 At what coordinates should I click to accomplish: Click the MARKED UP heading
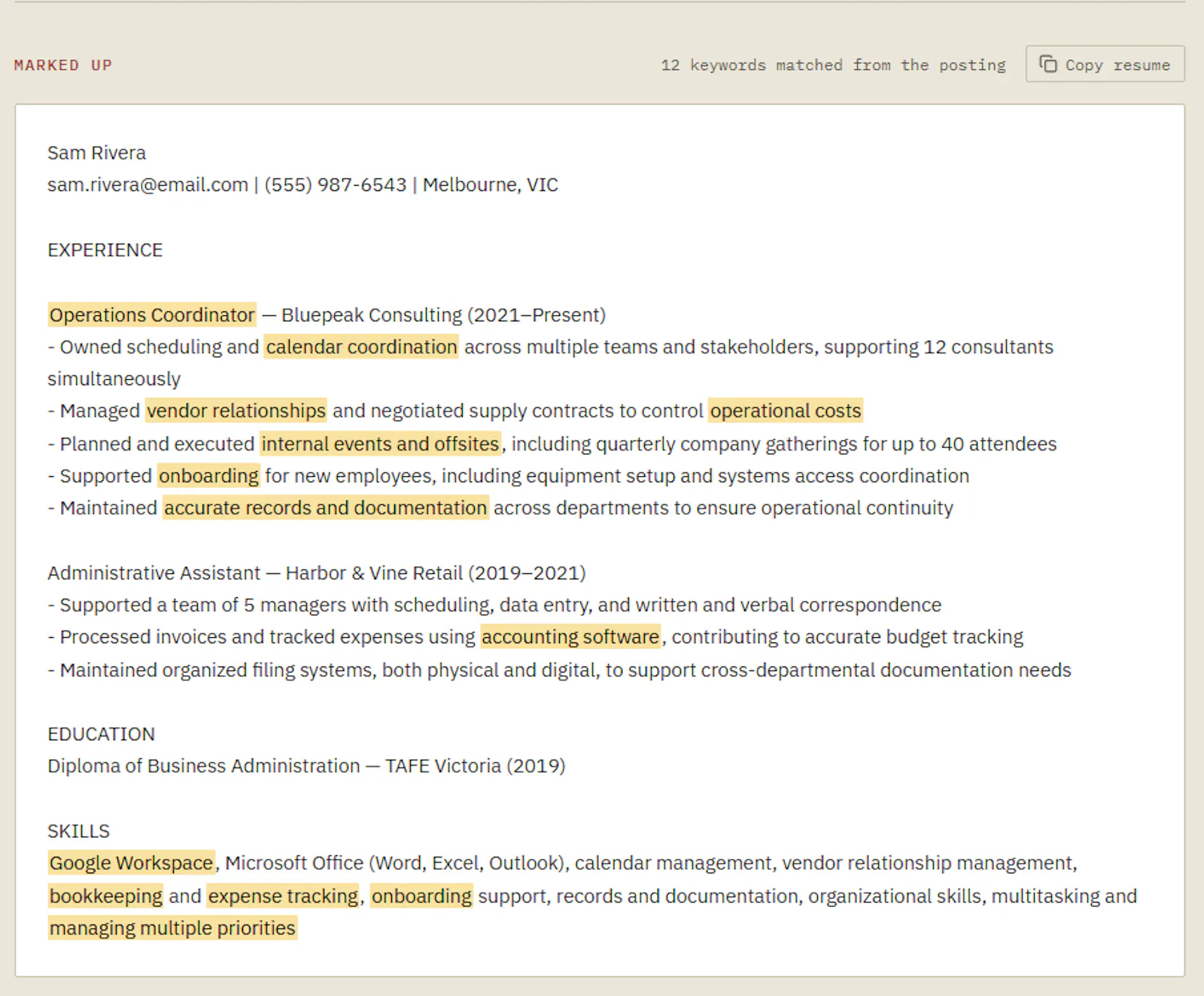62,65
